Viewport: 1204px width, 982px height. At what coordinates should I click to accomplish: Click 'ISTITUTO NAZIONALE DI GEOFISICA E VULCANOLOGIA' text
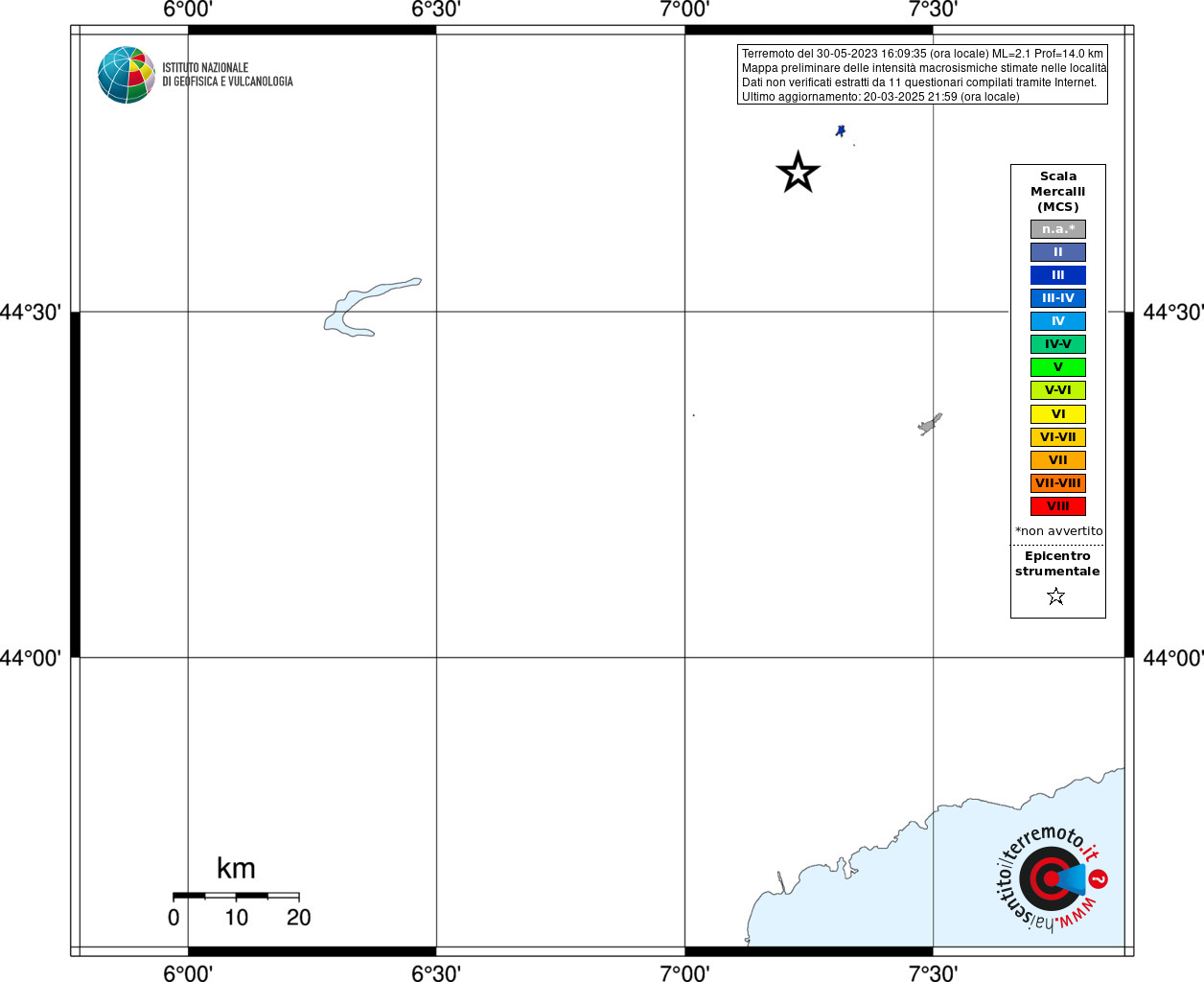[227, 75]
